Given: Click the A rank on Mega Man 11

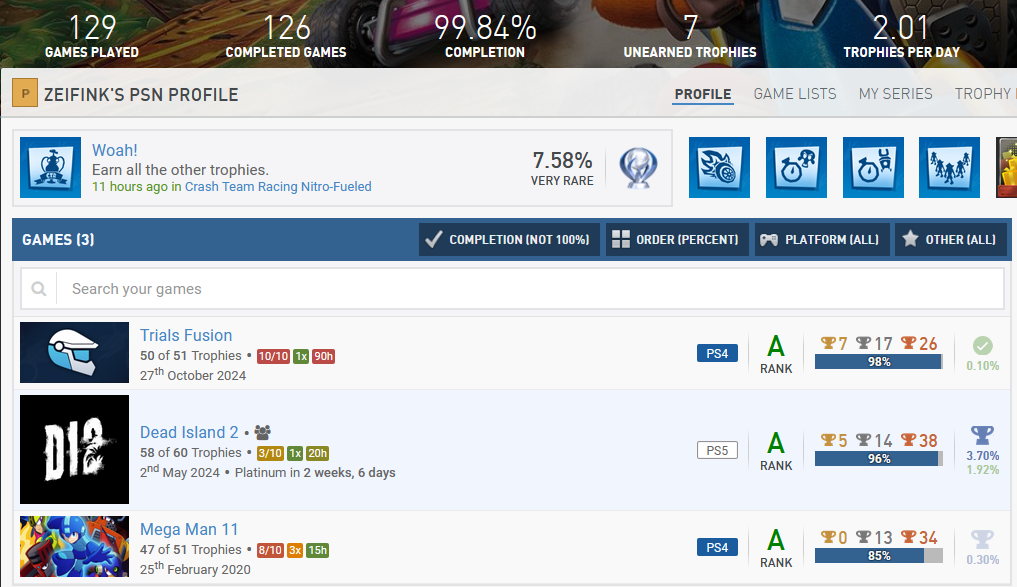Looking at the screenshot, I should click(x=776, y=549).
